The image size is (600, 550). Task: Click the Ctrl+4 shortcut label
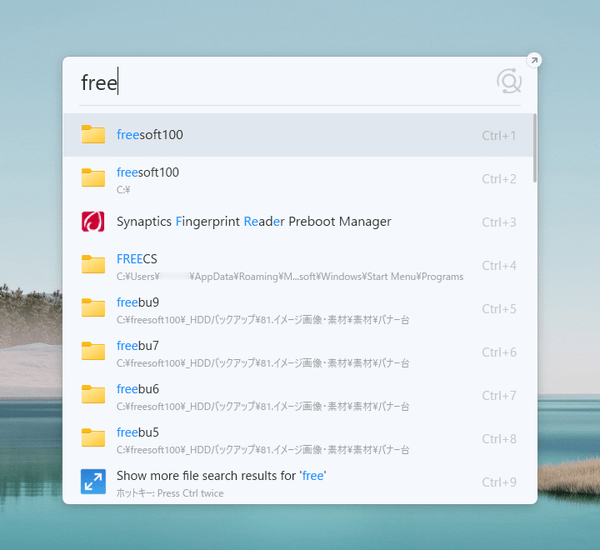(x=499, y=266)
